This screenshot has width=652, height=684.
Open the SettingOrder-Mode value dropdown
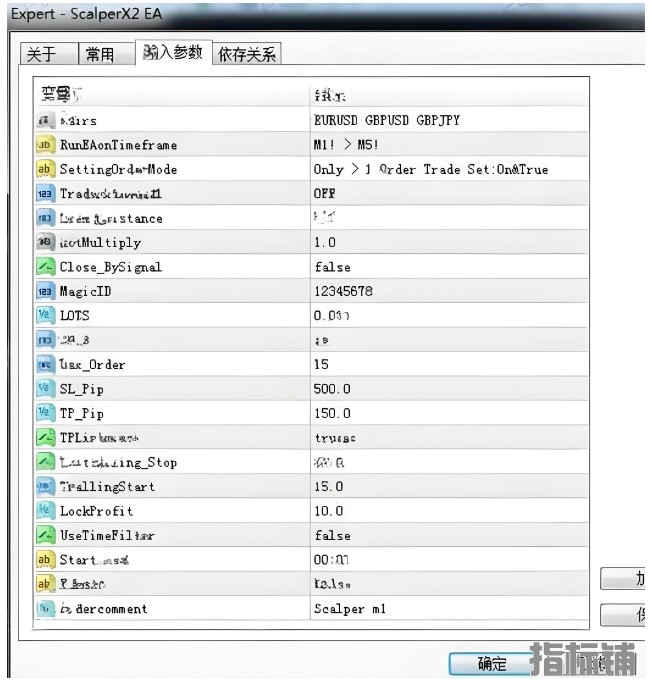(x=430, y=169)
